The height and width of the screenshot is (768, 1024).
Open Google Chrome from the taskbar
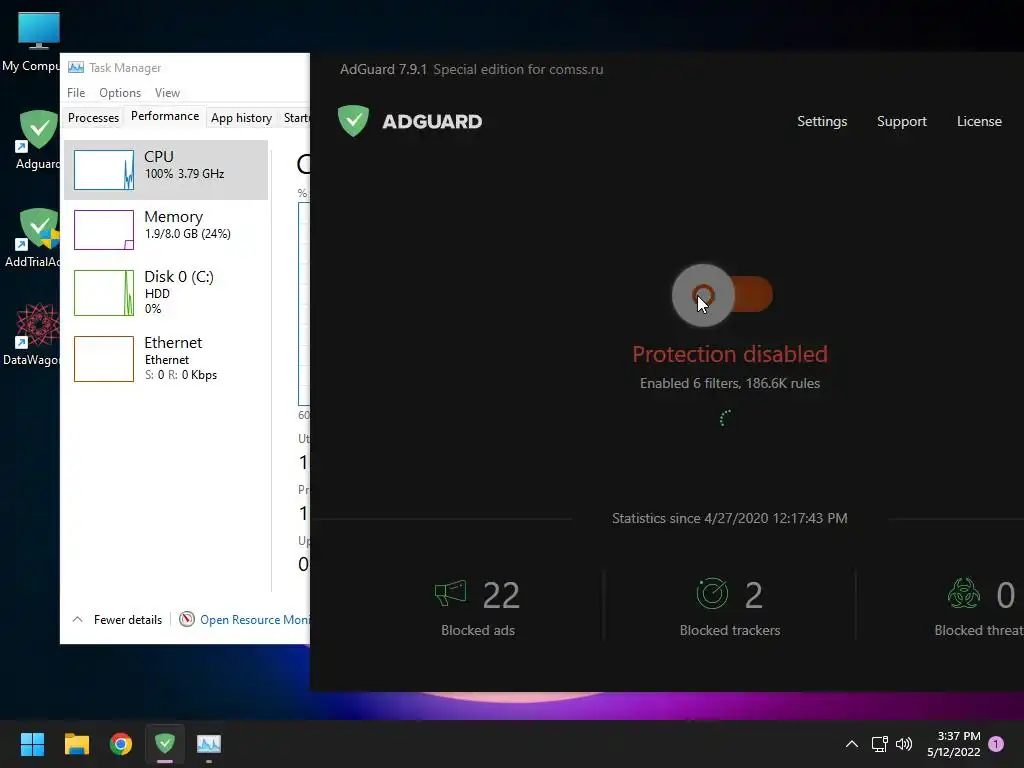click(x=121, y=744)
